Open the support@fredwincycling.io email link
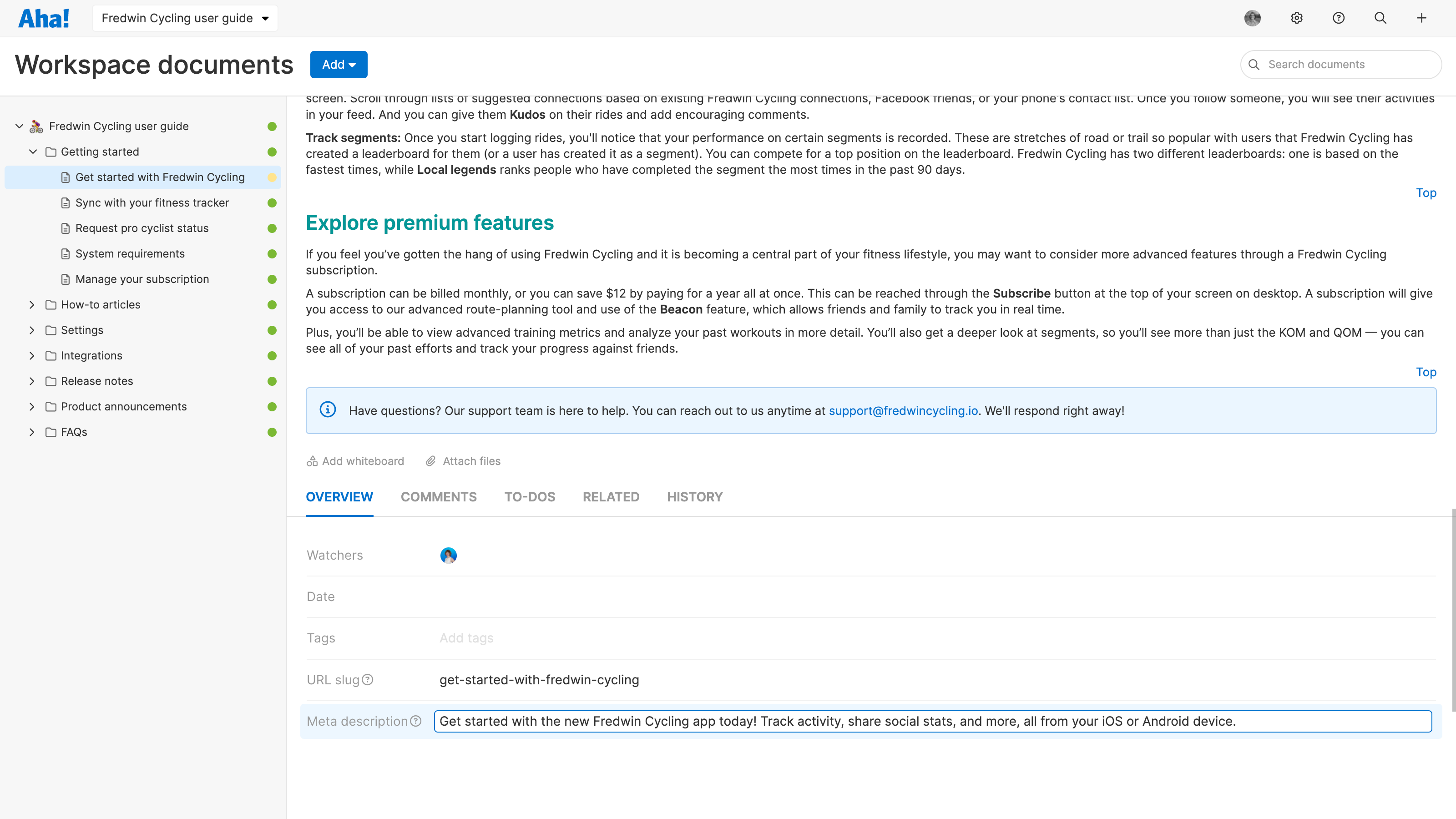The width and height of the screenshot is (1456, 819). pos(903,411)
